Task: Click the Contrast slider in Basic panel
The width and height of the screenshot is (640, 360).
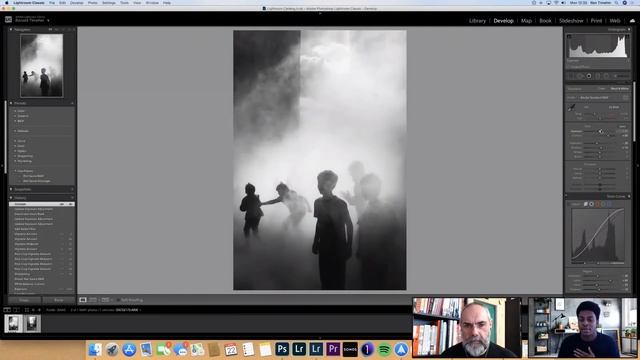Action: (x=600, y=136)
